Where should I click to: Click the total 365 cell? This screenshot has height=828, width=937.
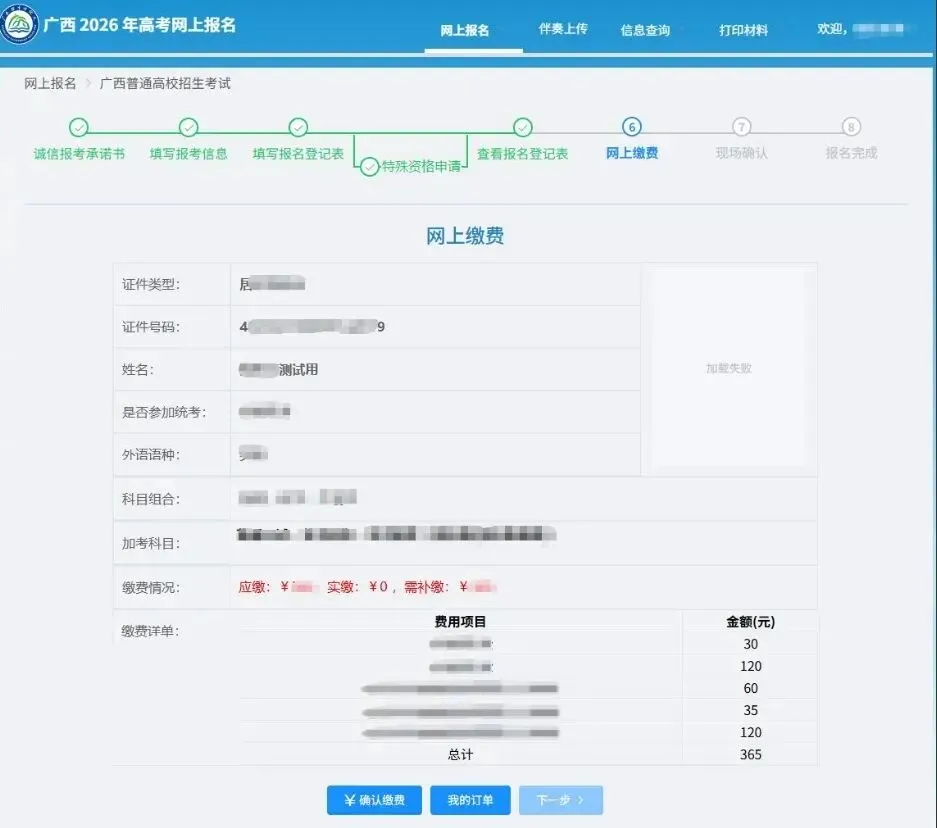click(751, 755)
